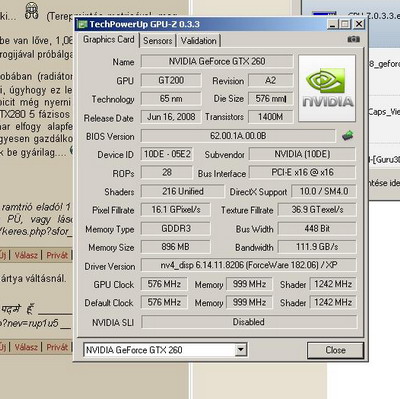Click the Revision field A2
Image resolution: width=400 pixels, height=399 pixels.
(271, 80)
